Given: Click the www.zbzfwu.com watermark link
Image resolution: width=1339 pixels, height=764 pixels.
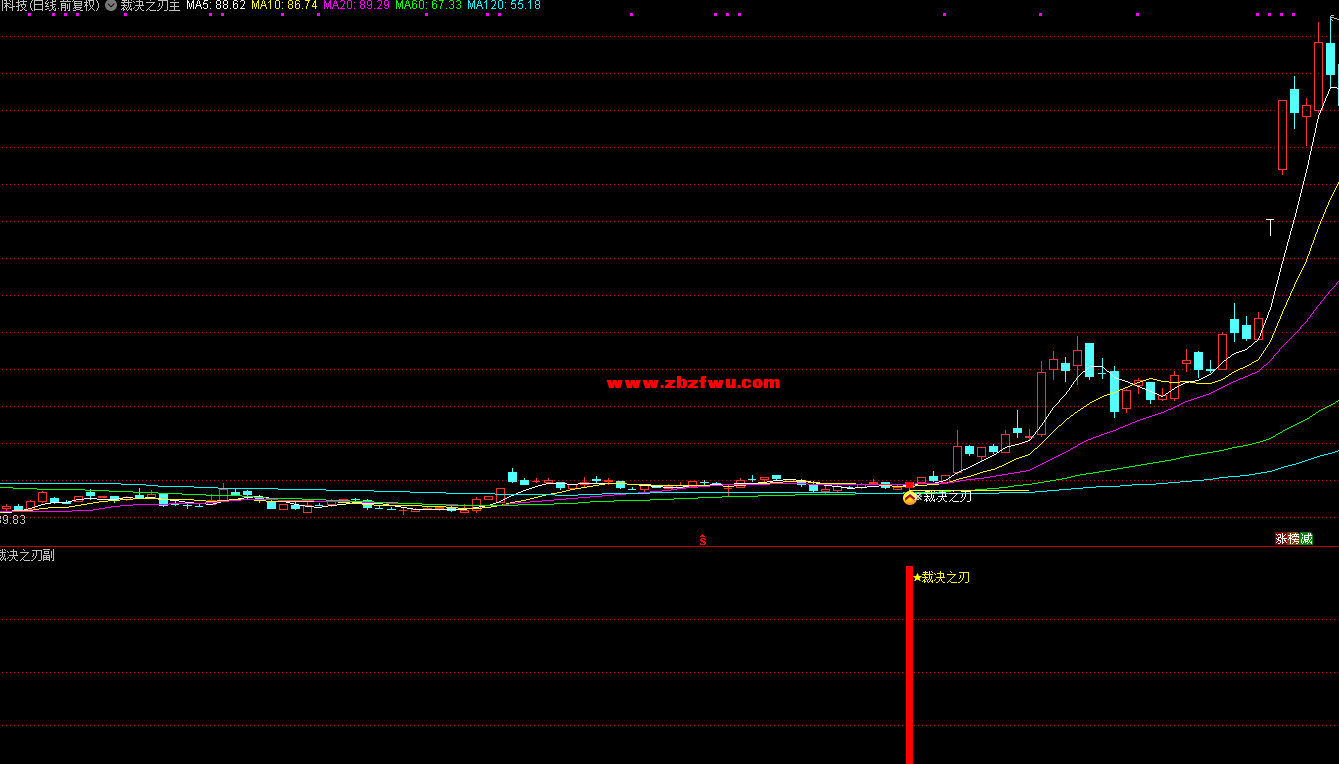Looking at the screenshot, I should (x=693, y=382).
